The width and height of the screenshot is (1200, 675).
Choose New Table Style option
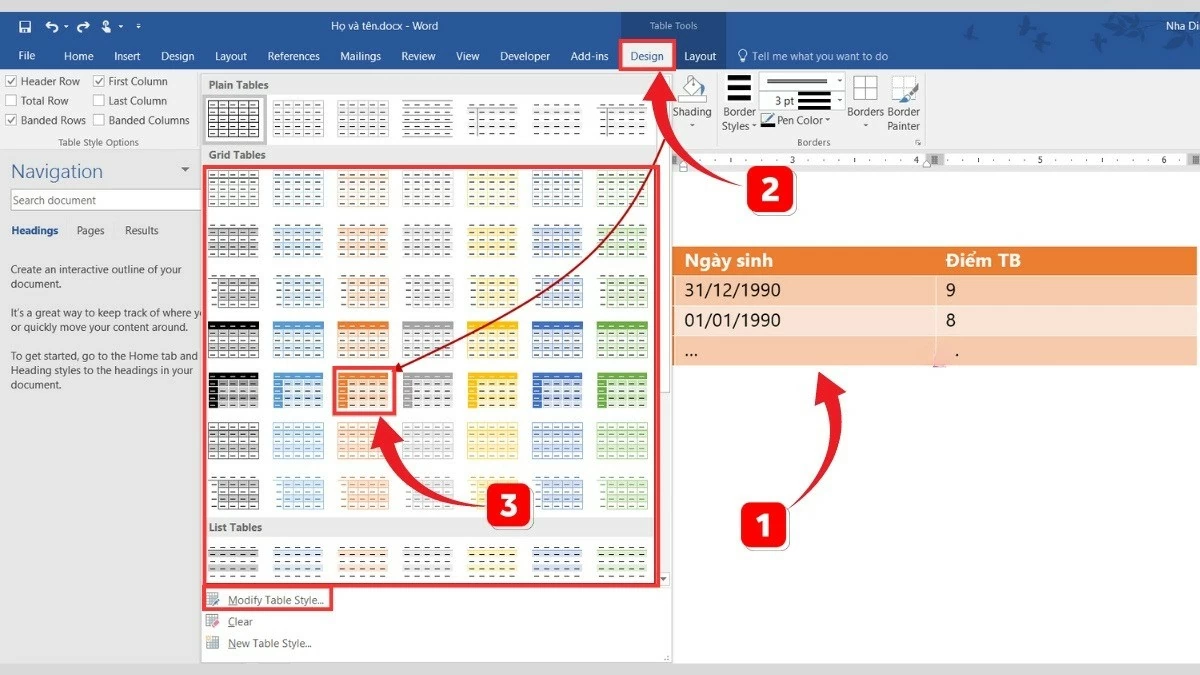click(x=269, y=643)
